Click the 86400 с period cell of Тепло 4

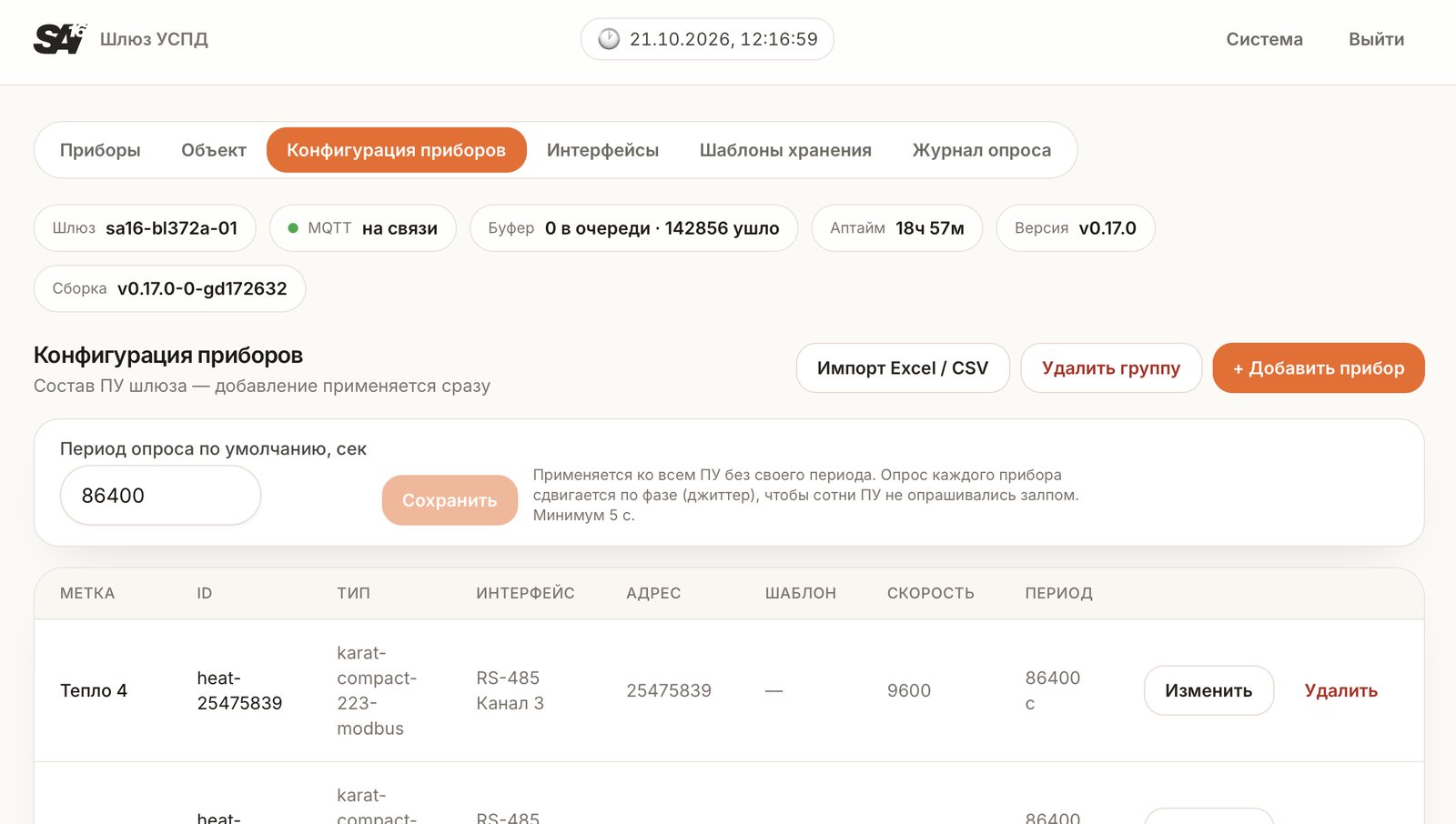[x=1053, y=690]
